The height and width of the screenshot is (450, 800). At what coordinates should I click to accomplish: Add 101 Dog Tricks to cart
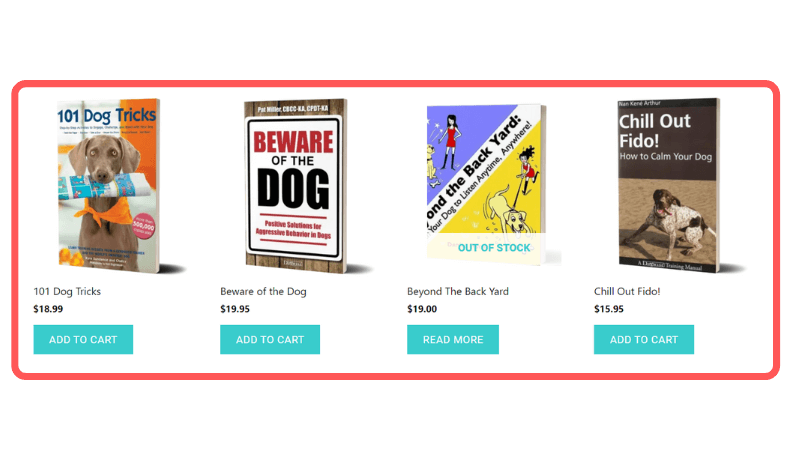pos(83,339)
